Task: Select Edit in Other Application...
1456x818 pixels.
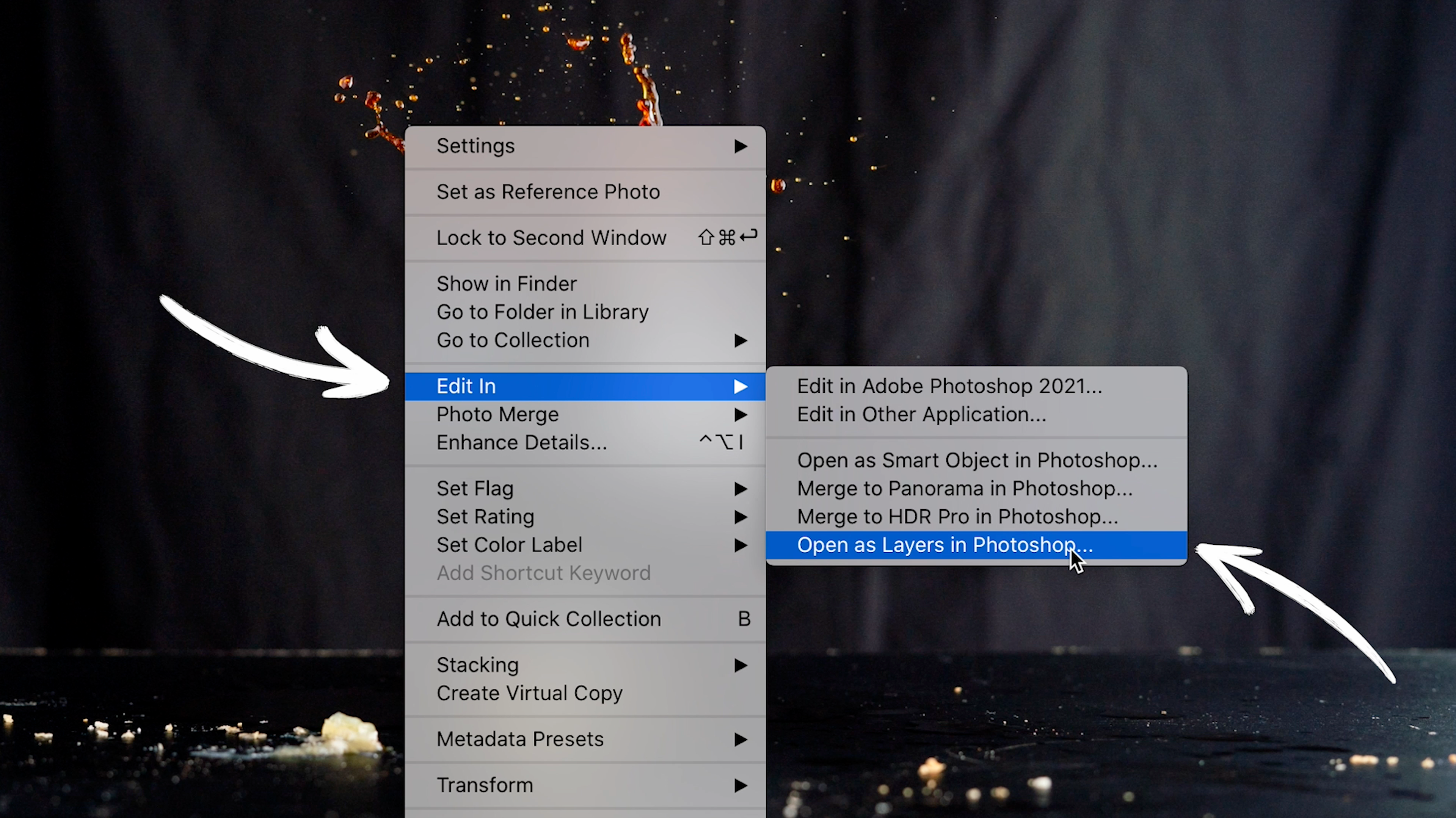Action: pos(976,415)
